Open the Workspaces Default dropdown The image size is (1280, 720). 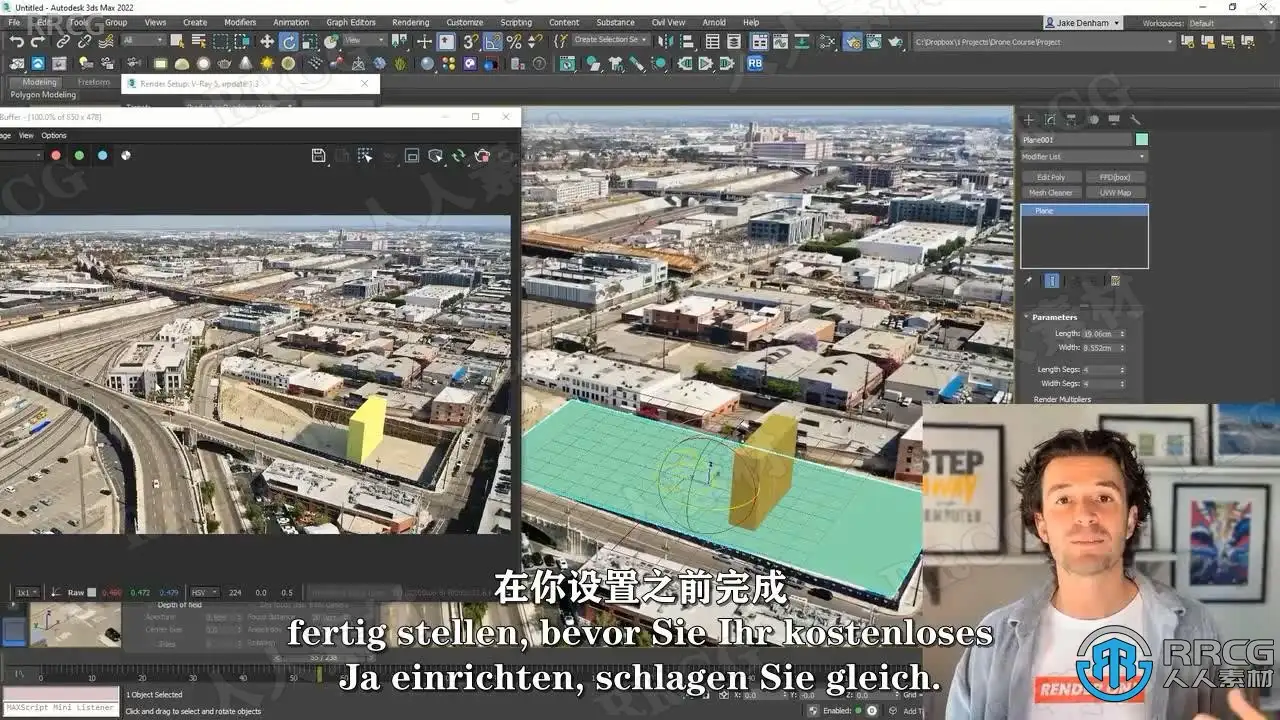(1233, 23)
